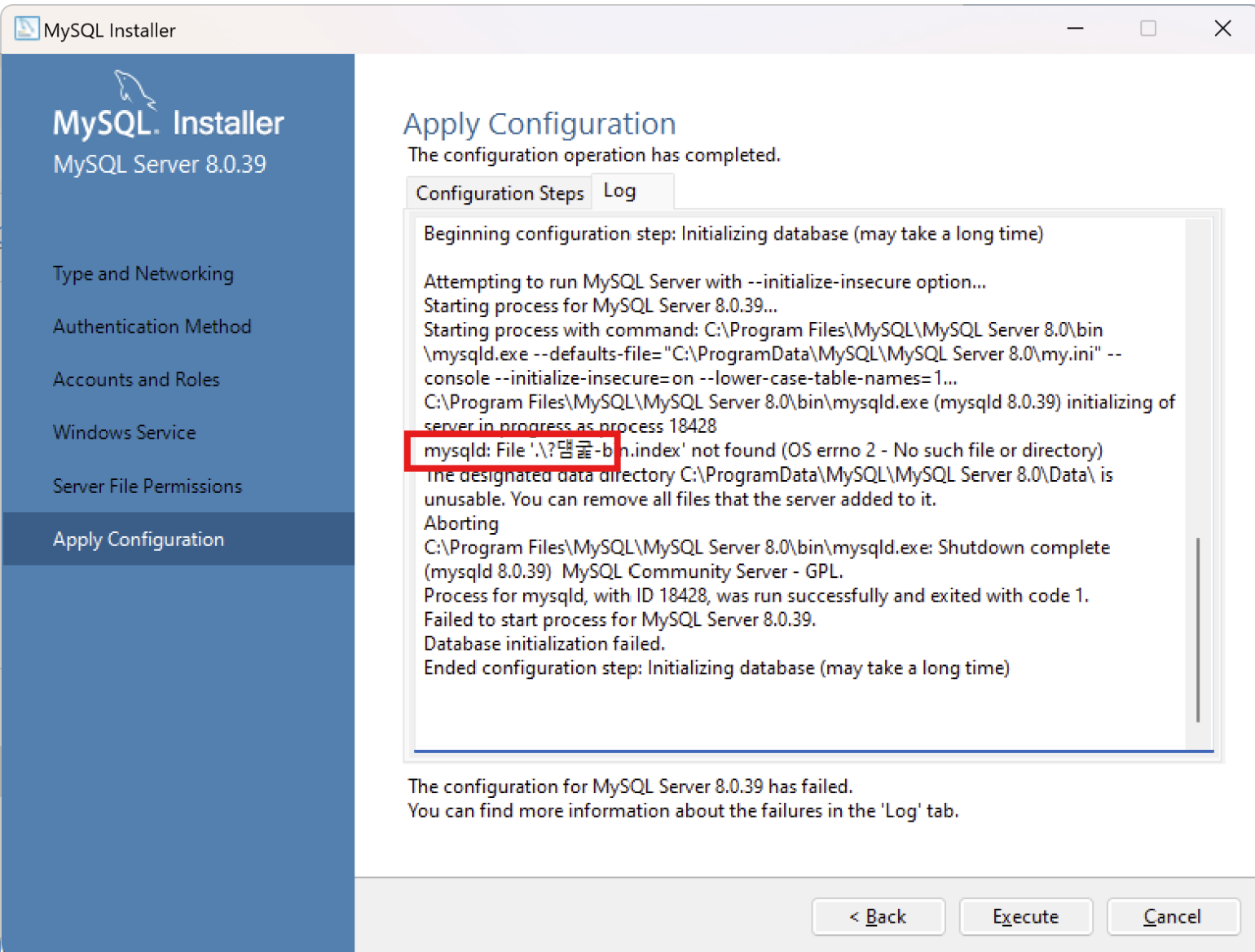1255x952 pixels.
Task: Click the Cancel button
Action: coord(1173,917)
